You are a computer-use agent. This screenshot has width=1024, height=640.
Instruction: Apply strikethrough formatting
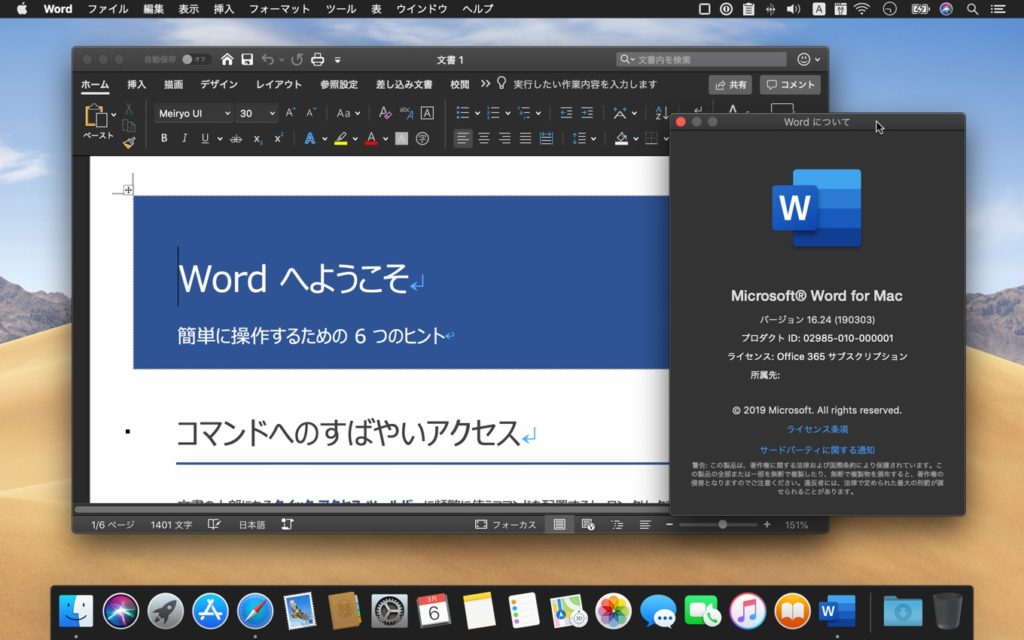236,138
